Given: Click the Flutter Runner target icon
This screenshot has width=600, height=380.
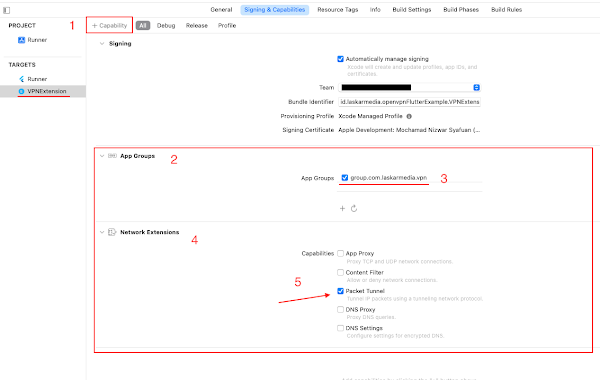Looking at the screenshot, I should (21, 79).
